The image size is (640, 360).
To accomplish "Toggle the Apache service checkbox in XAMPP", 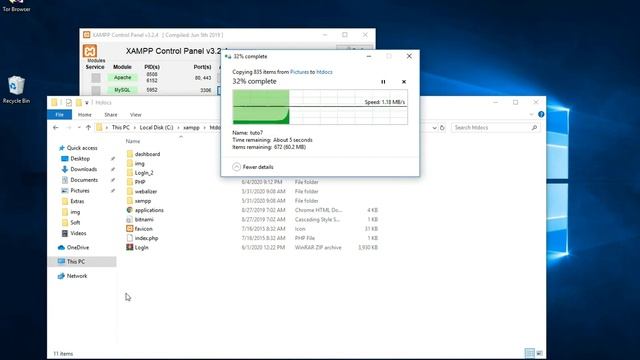I will [96, 78].
